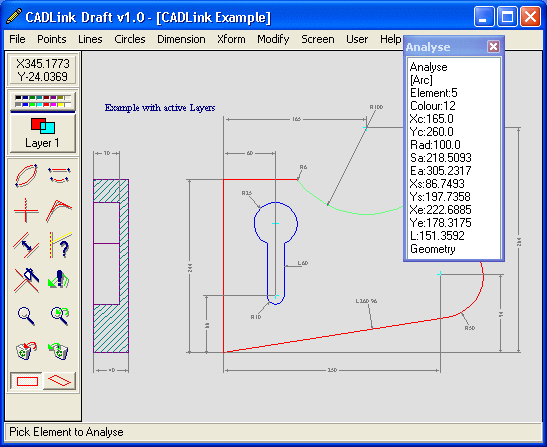Maximize the CADLink Draft window
547x447 pixels.
[507, 16]
